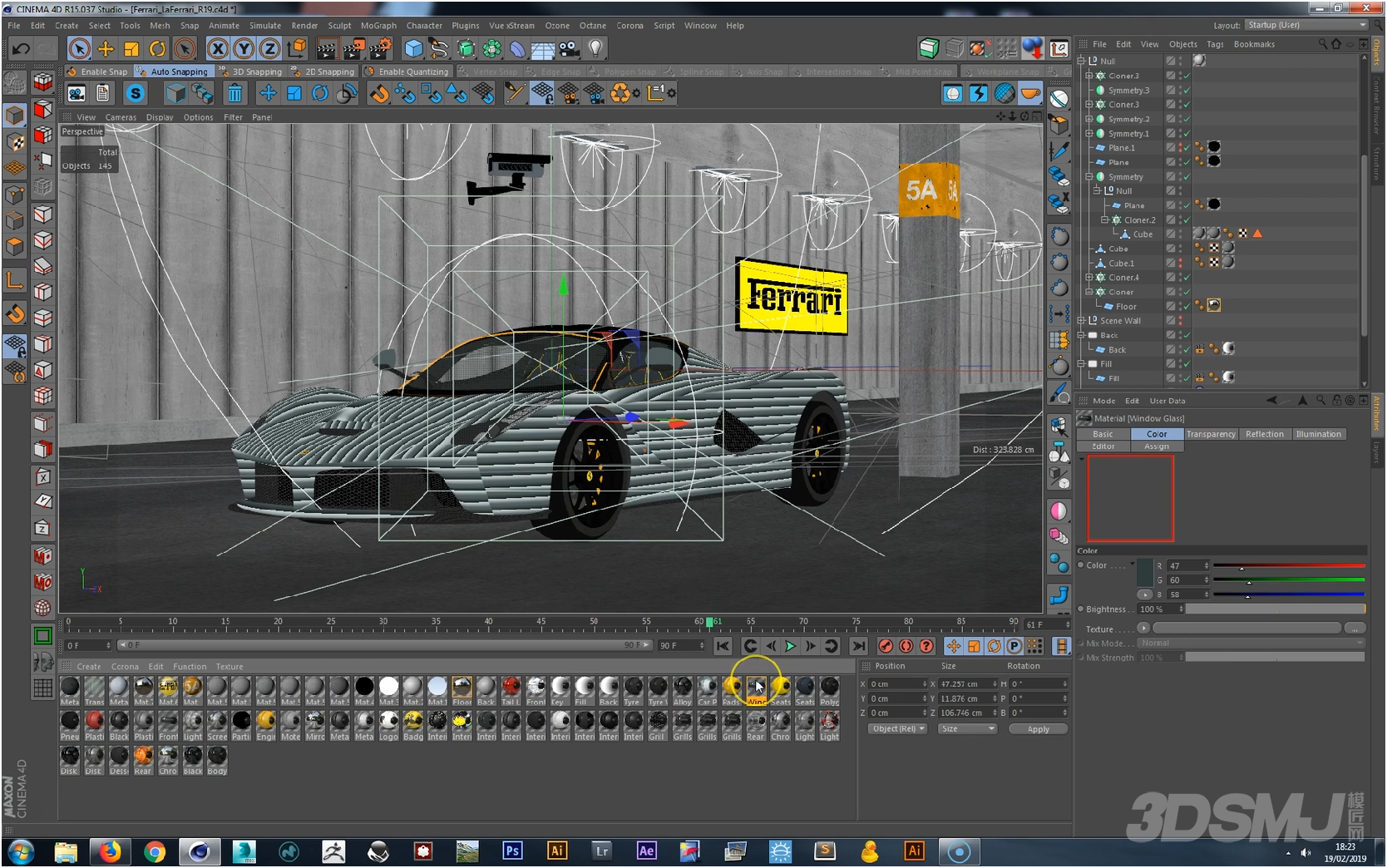This screenshot has height=868, width=1387.
Task: Toggle Enable Quantizing
Action: coord(407,72)
